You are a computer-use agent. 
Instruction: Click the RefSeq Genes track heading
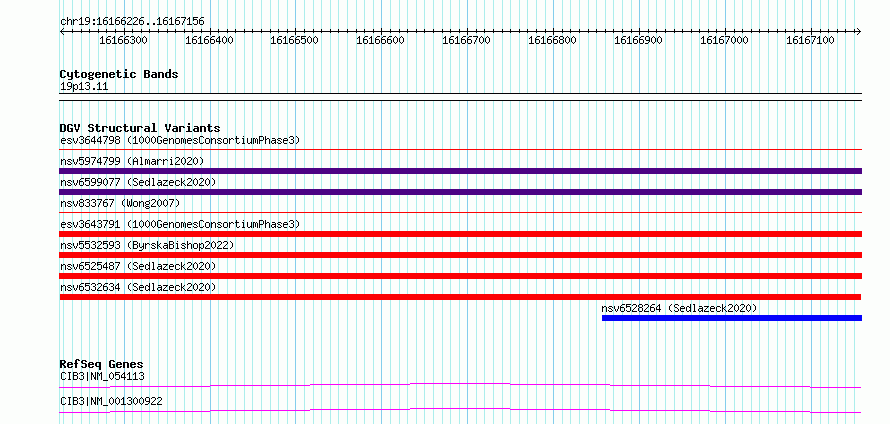click(102, 364)
